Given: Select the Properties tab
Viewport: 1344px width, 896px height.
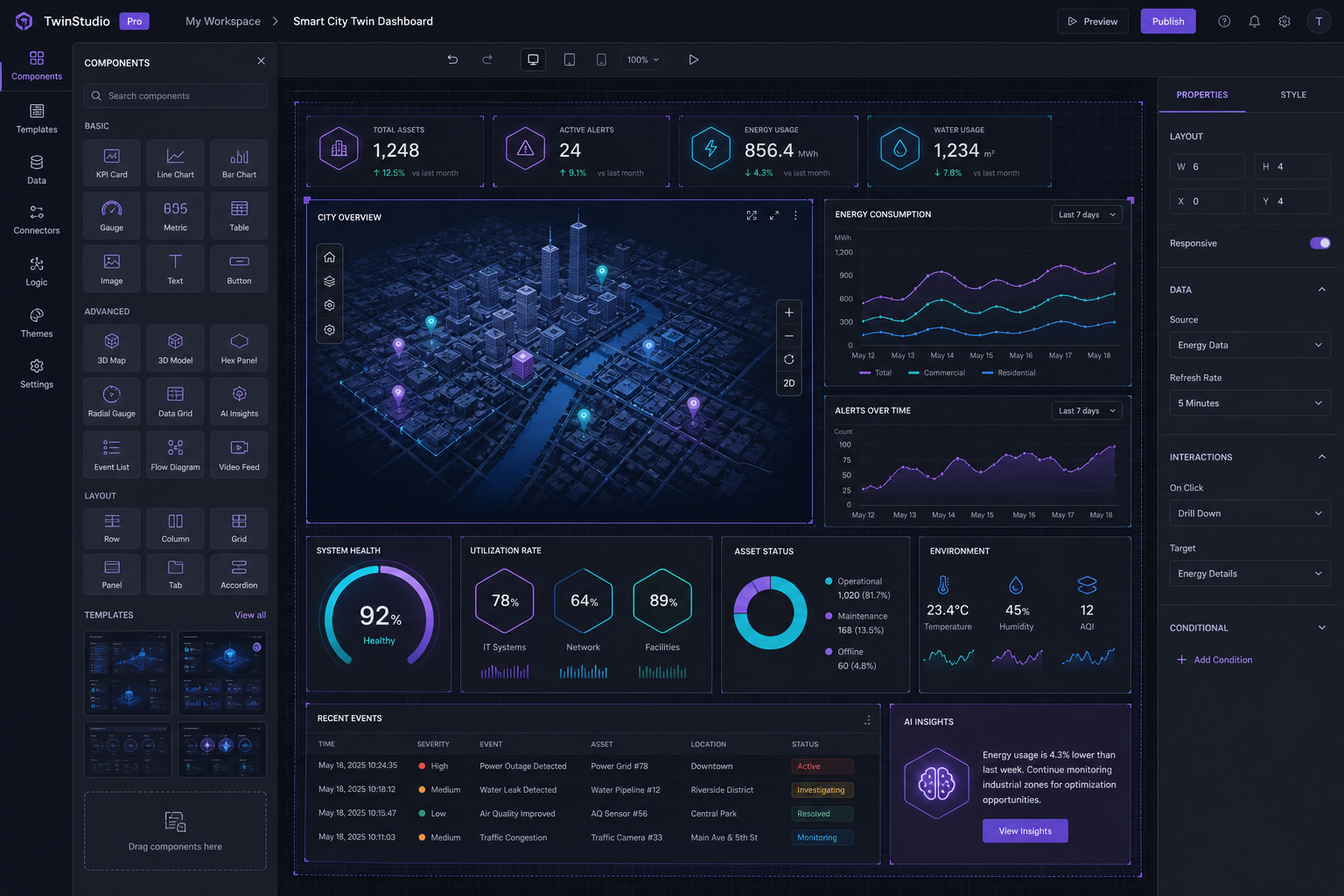Looking at the screenshot, I should (x=1201, y=94).
